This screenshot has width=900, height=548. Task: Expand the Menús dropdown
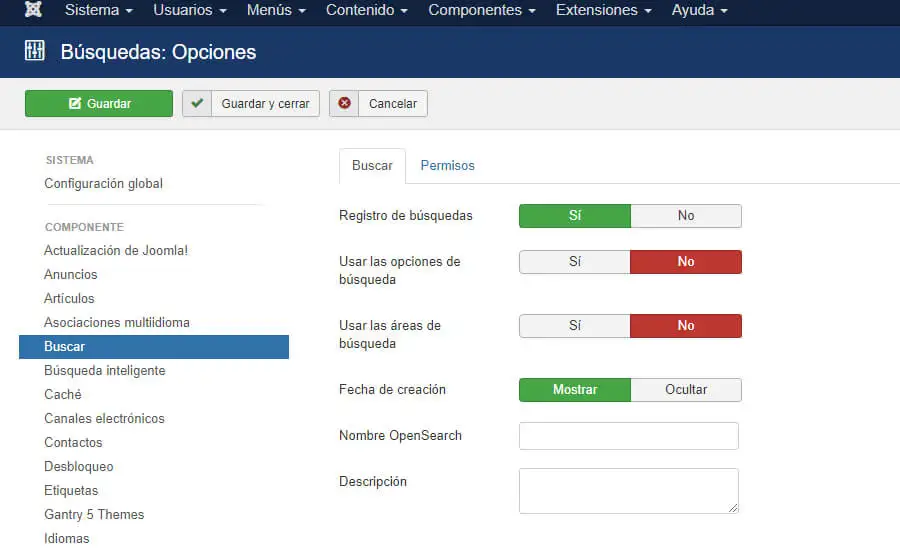(276, 10)
